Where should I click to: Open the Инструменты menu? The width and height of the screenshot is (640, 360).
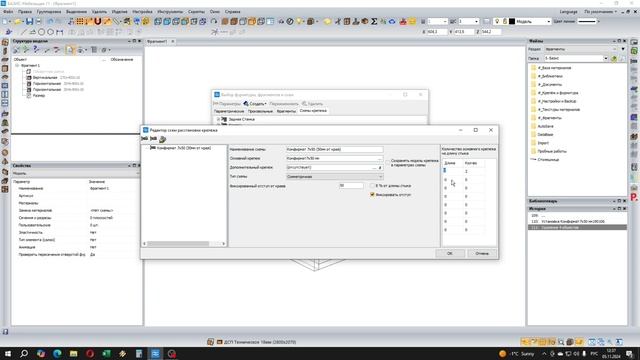click(170, 12)
